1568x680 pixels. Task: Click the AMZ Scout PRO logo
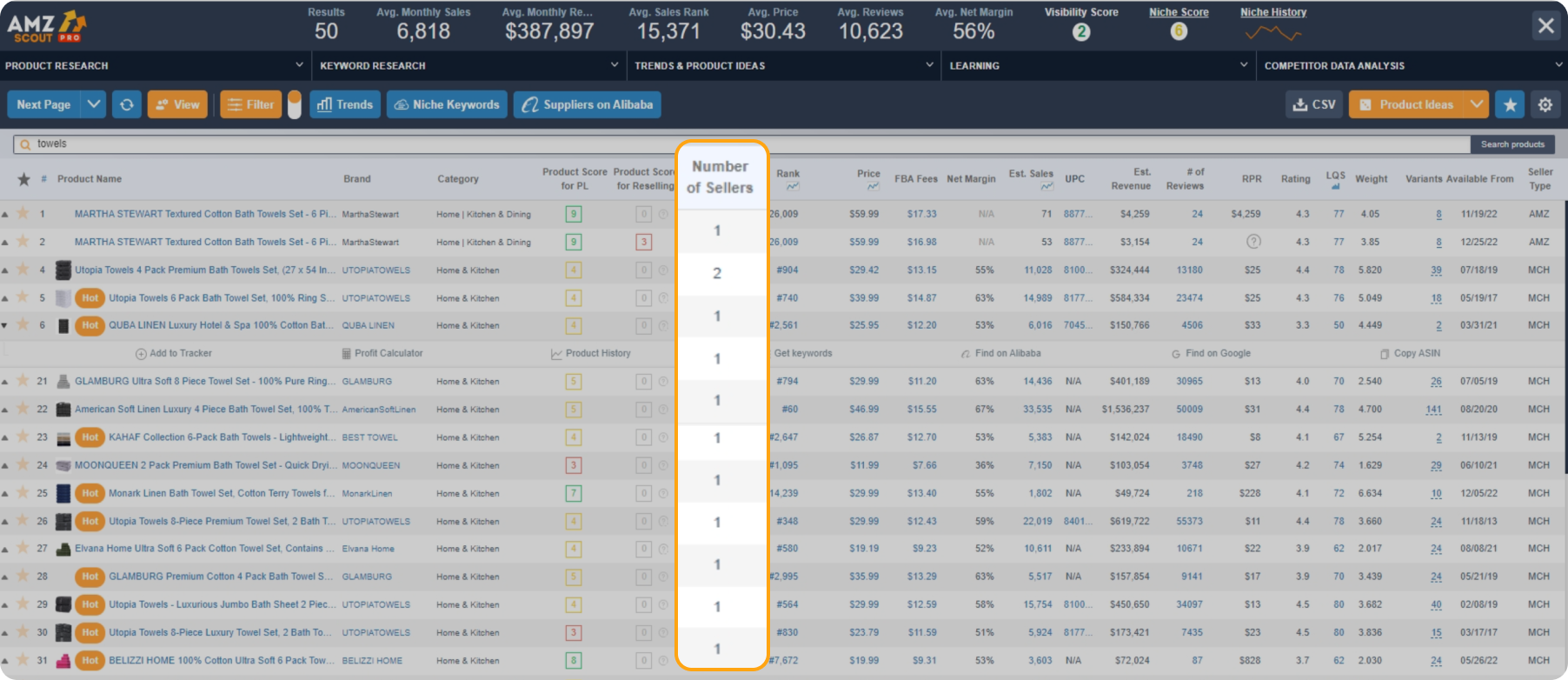47,26
